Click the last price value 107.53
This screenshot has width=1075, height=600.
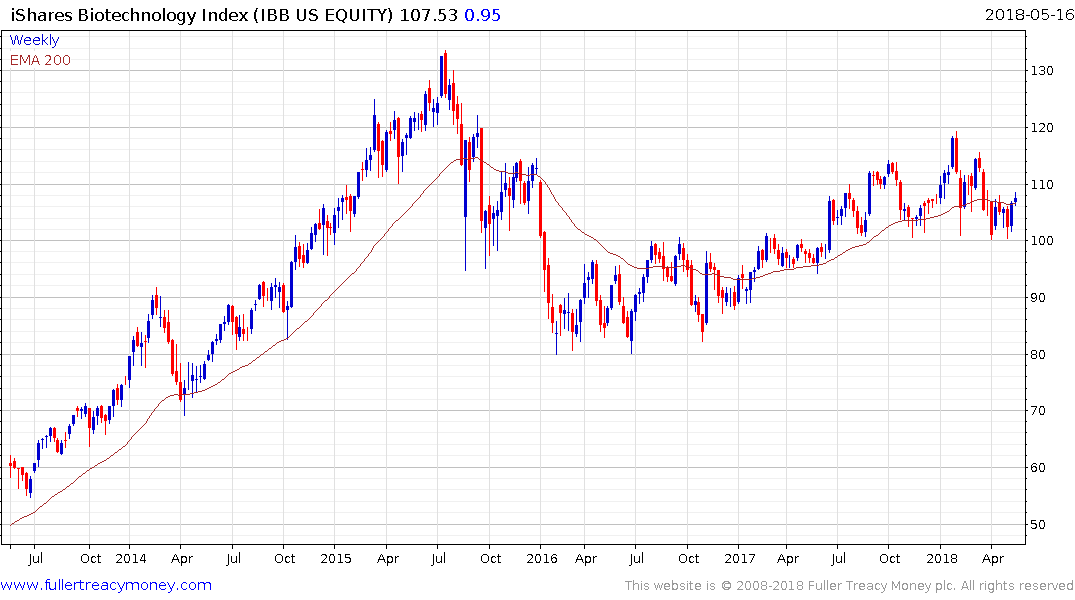coord(428,15)
